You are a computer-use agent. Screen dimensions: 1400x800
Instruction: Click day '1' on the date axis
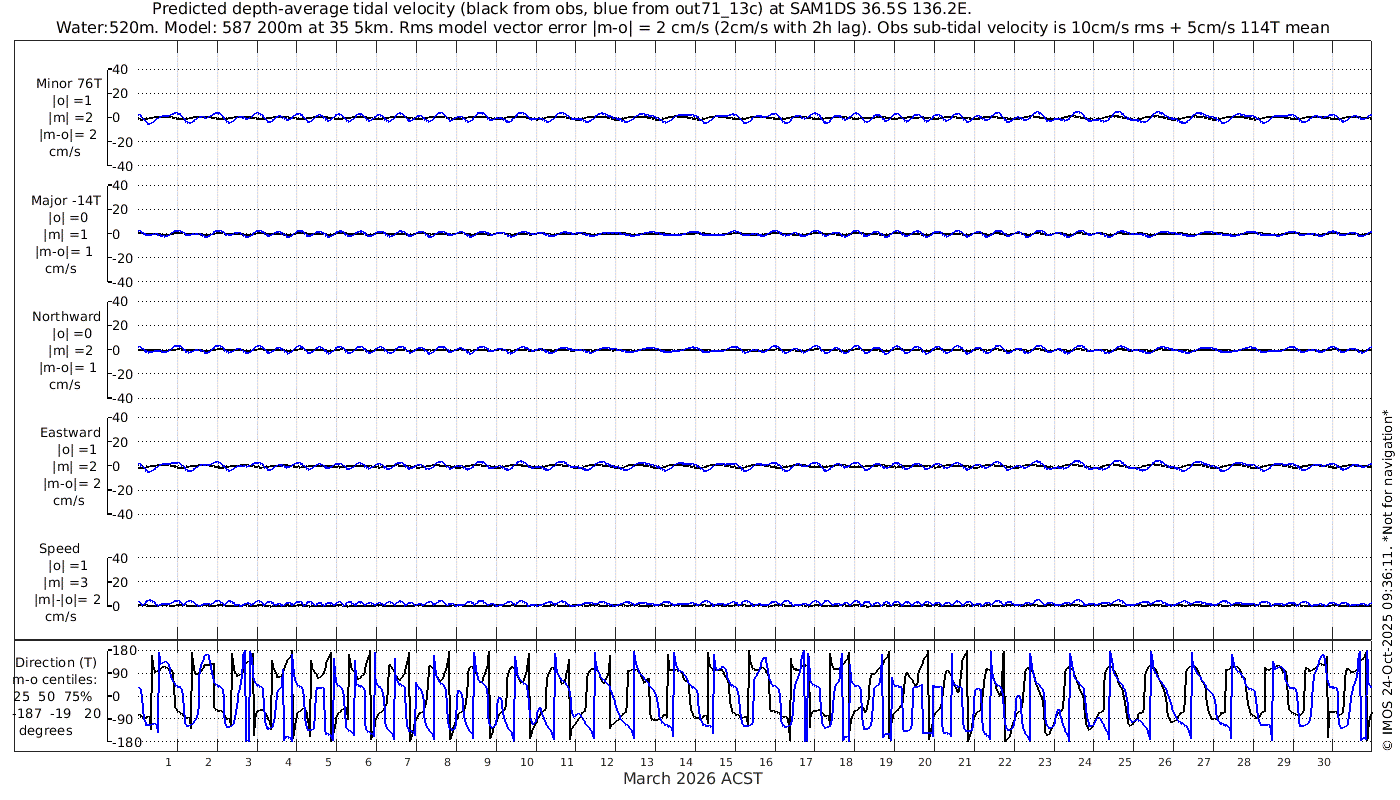point(168,762)
